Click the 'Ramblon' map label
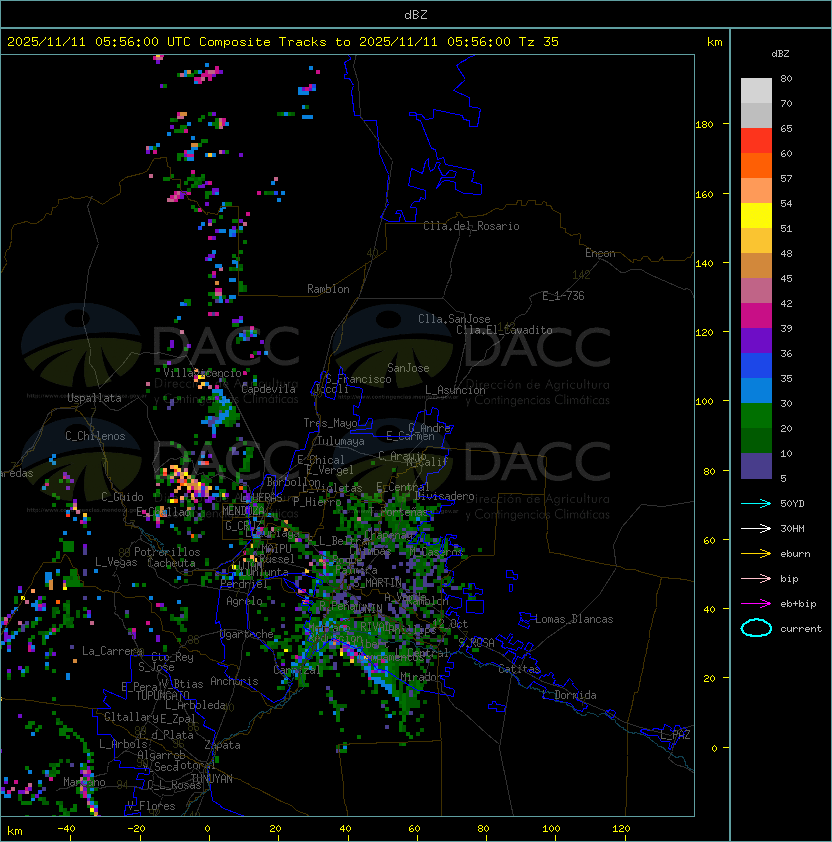Screen dimensions: 832x842 328,289
